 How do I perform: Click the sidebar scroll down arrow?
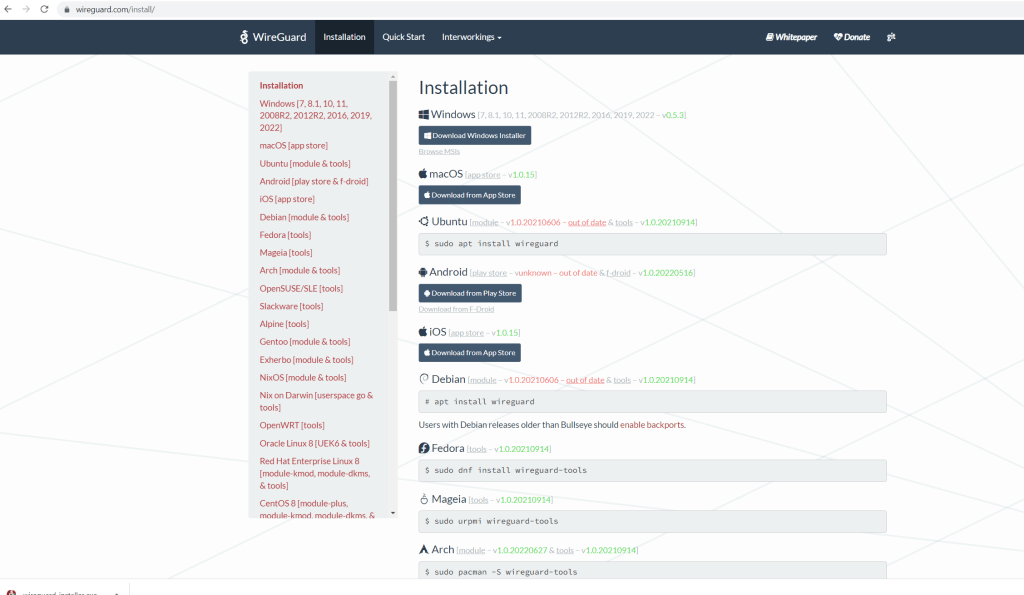[392, 513]
